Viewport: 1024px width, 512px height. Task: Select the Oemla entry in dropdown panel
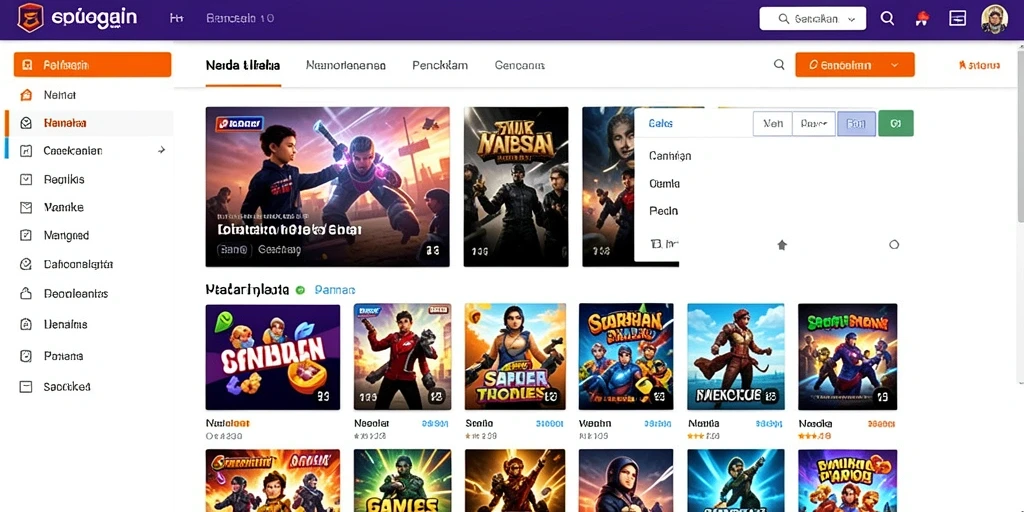click(x=664, y=184)
